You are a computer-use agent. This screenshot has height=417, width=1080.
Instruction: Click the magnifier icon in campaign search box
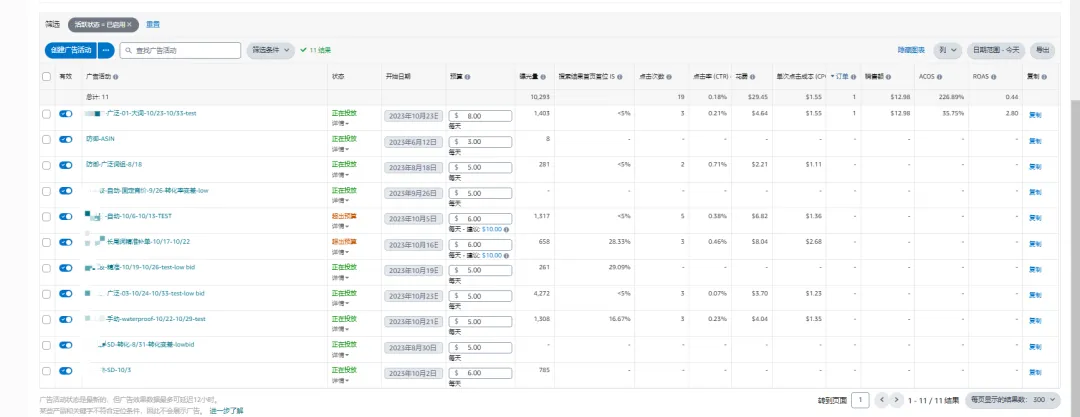tap(128, 50)
